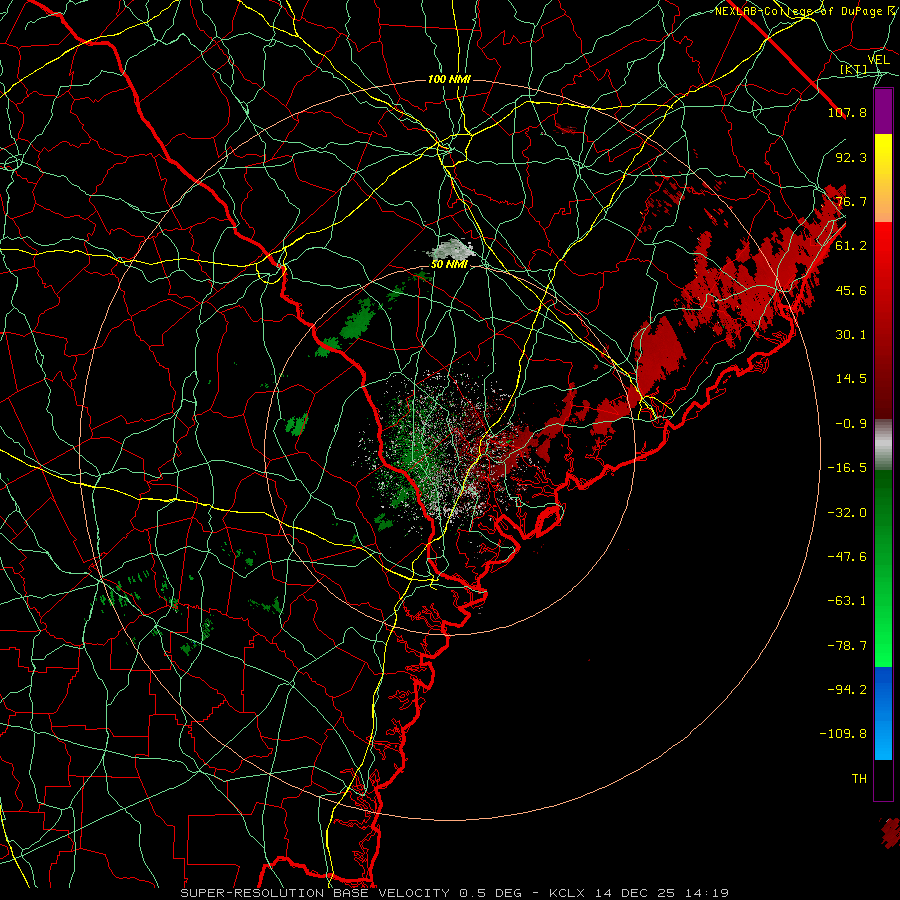Click the 50 NMI range ring label
The height and width of the screenshot is (900, 900).
449,265
